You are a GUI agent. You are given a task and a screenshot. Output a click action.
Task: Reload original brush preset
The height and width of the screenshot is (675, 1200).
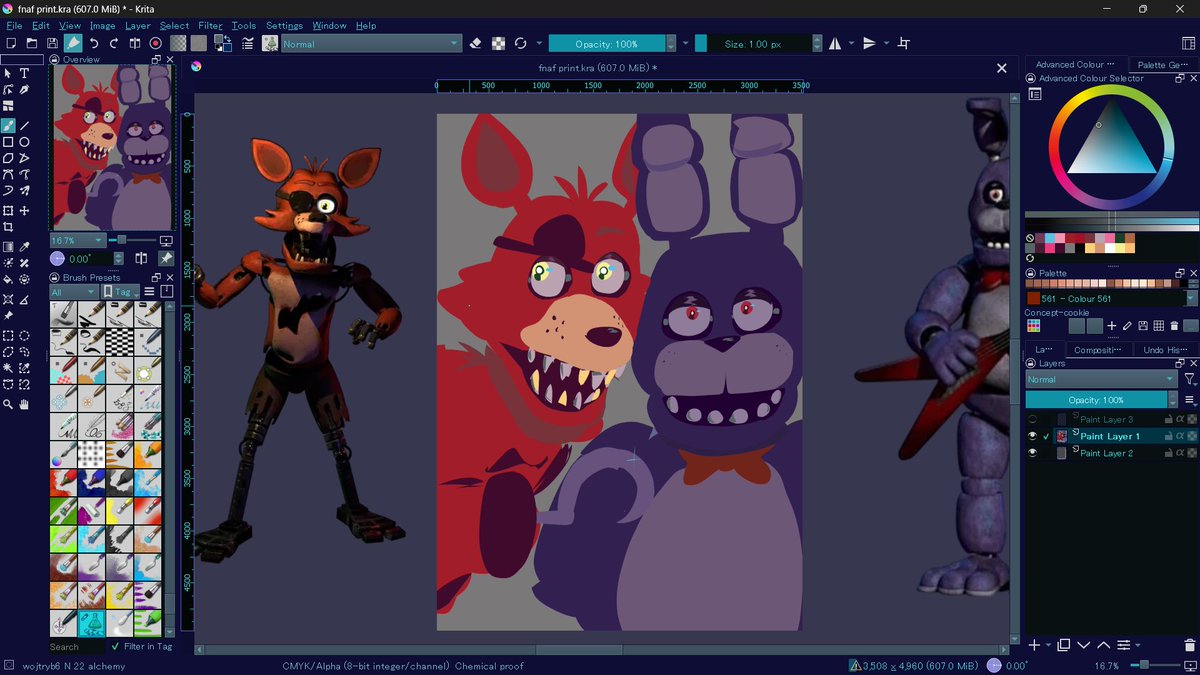[520, 43]
